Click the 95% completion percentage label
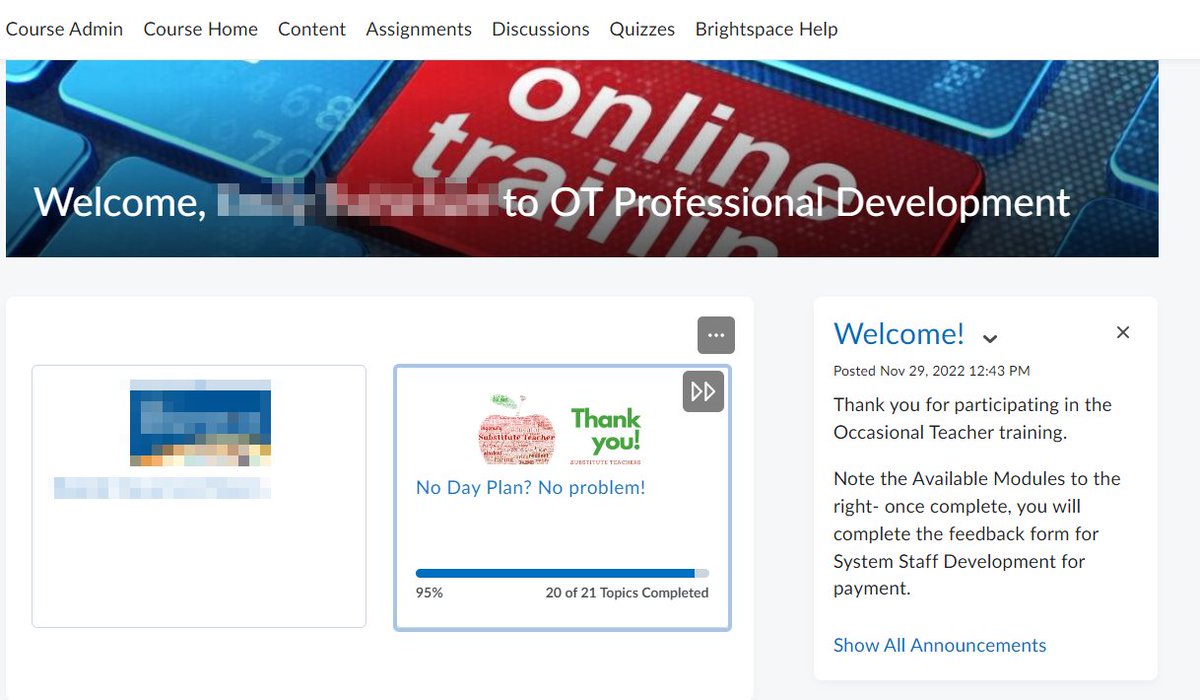Image resolution: width=1200 pixels, height=700 pixels. tap(427, 592)
